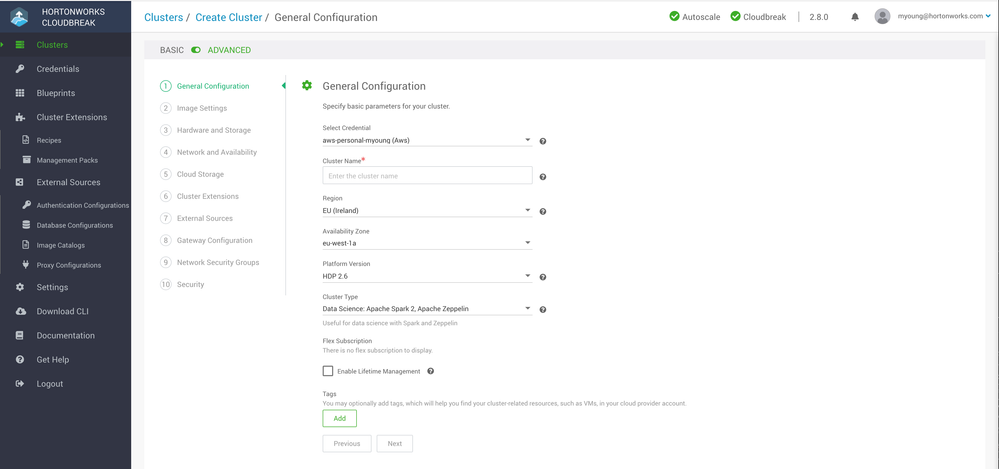
Task: Click the Authentication Configurations key icon
Action: point(26,205)
